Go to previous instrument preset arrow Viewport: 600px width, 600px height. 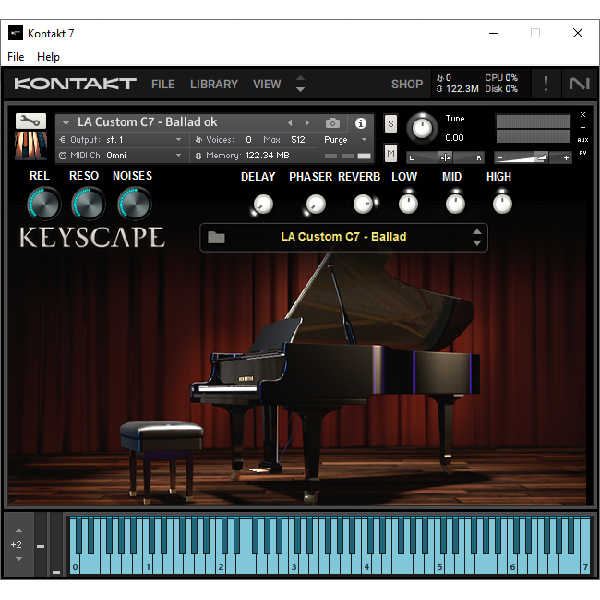coord(290,123)
